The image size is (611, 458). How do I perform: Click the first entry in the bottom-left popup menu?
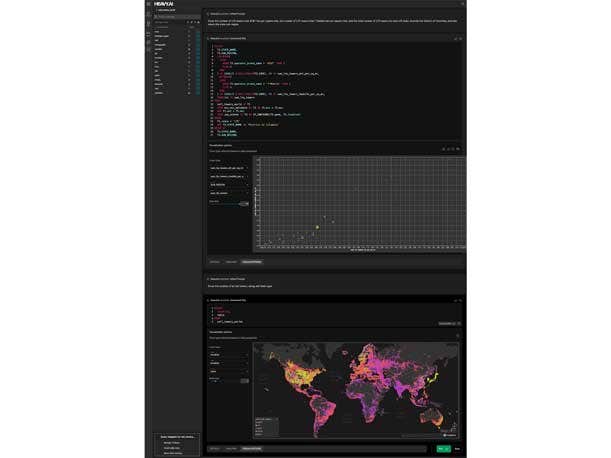(x=172, y=441)
